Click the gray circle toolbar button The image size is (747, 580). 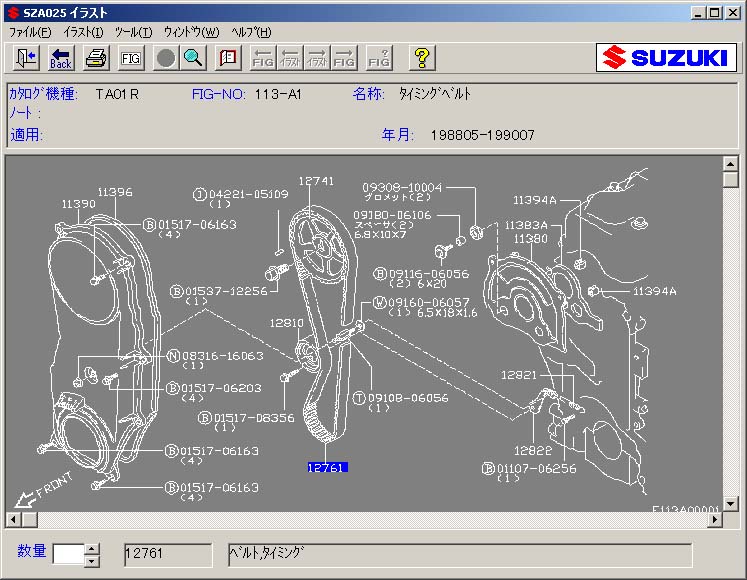pyautogui.click(x=166, y=58)
